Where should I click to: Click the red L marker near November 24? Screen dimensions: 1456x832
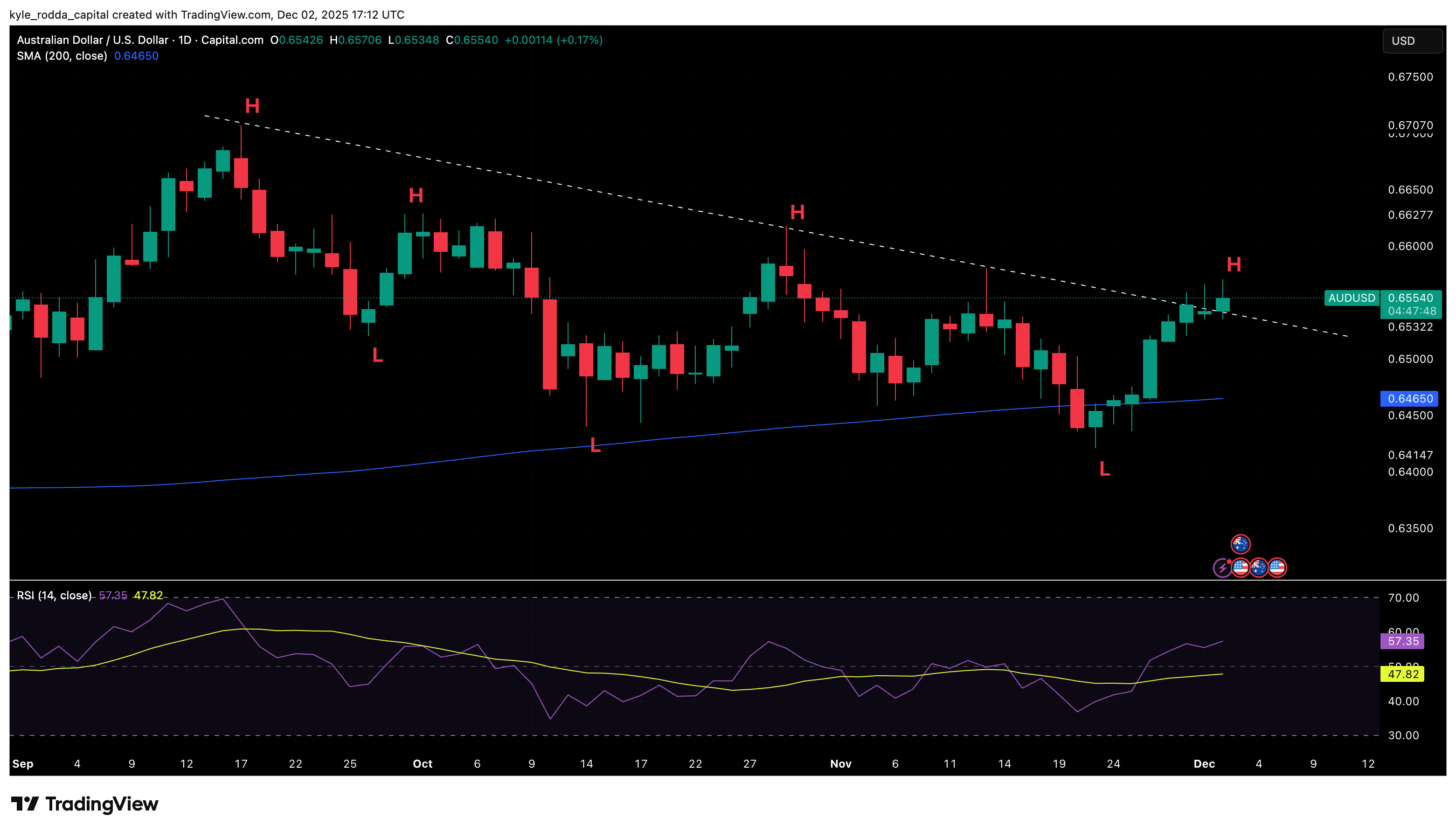(1104, 470)
